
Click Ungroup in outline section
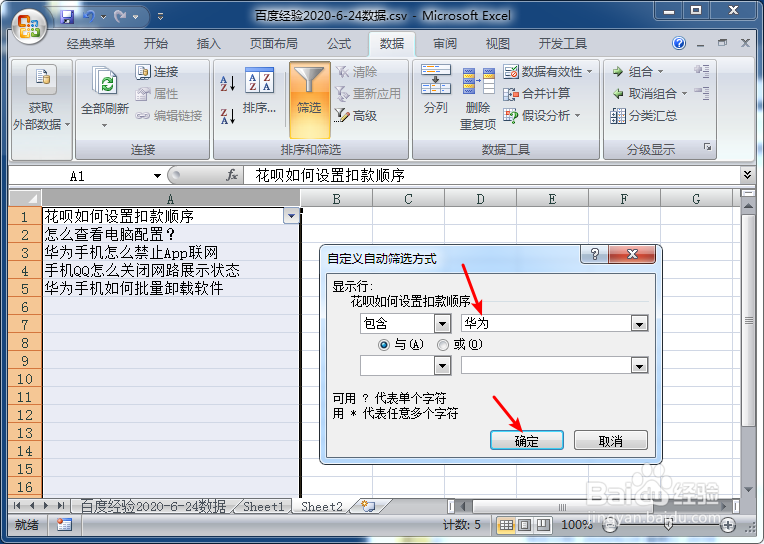click(x=649, y=94)
